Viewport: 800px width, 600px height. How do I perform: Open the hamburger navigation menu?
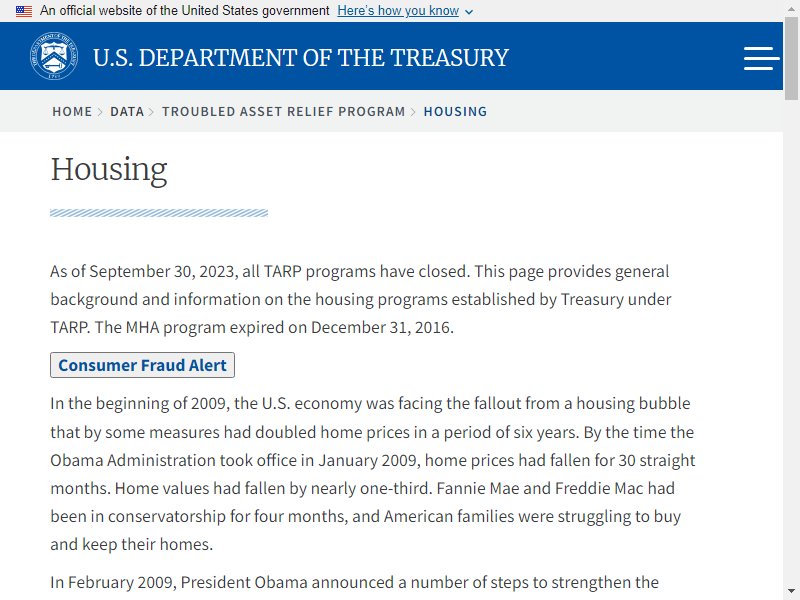(x=761, y=58)
